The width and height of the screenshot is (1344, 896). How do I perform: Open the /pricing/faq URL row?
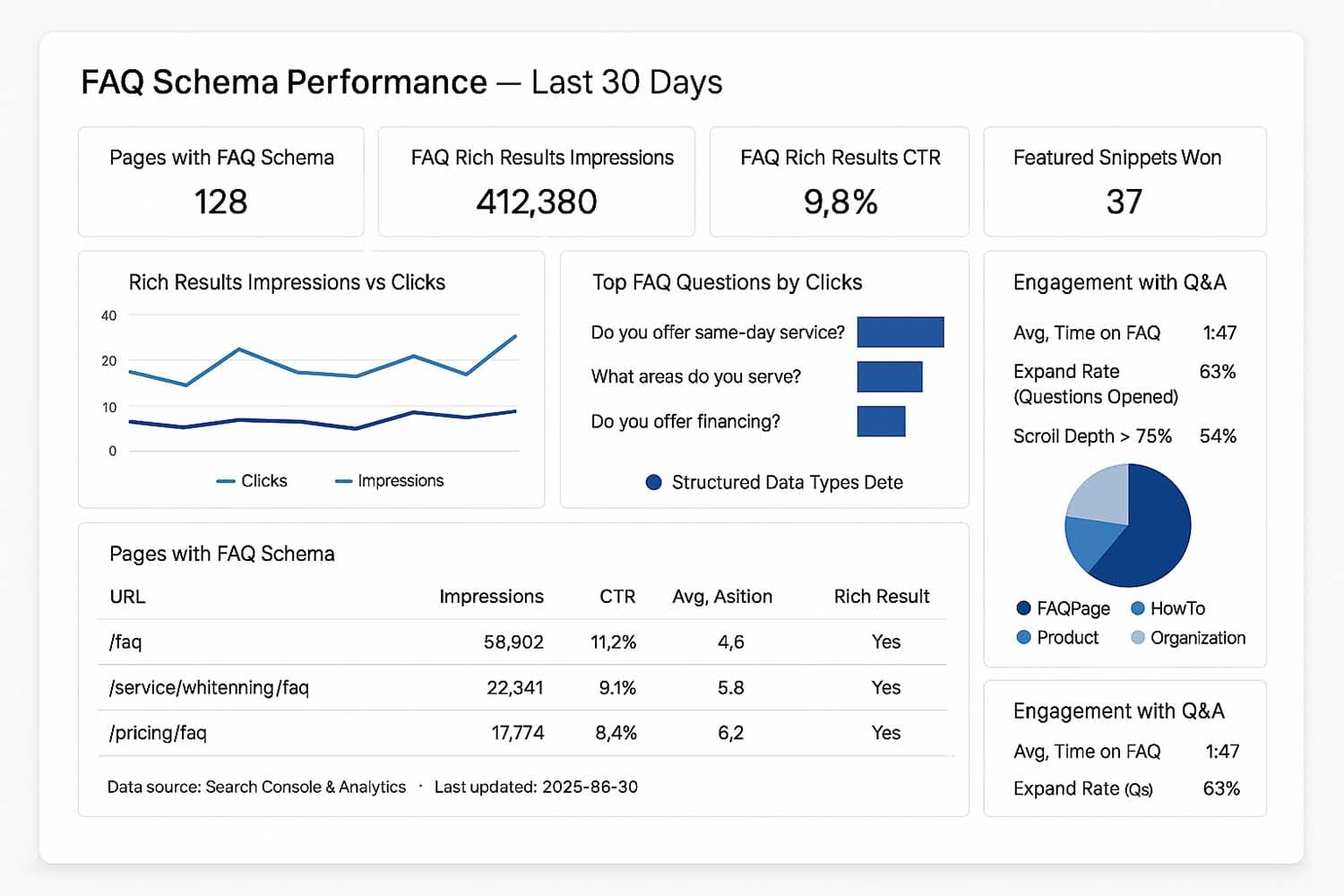coord(158,733)
